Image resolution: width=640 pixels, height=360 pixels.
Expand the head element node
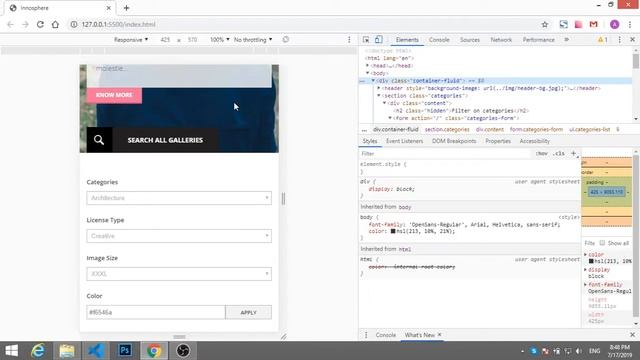coord(367,66)
